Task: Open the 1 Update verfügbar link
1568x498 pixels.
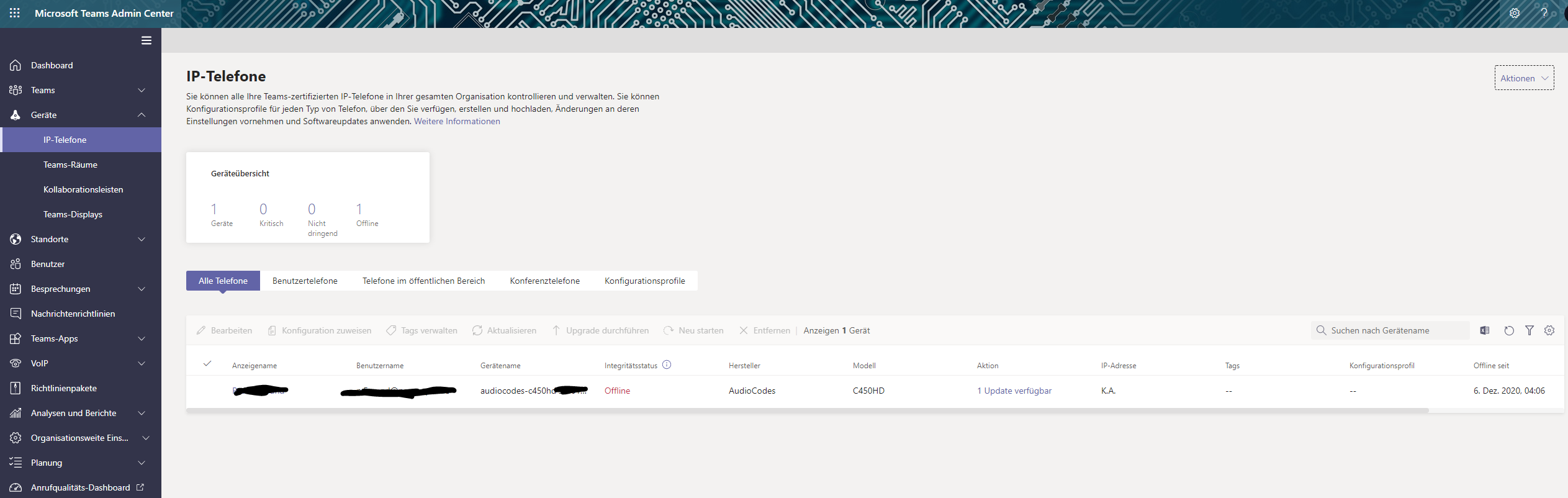Action: [x=1014, y=391]
